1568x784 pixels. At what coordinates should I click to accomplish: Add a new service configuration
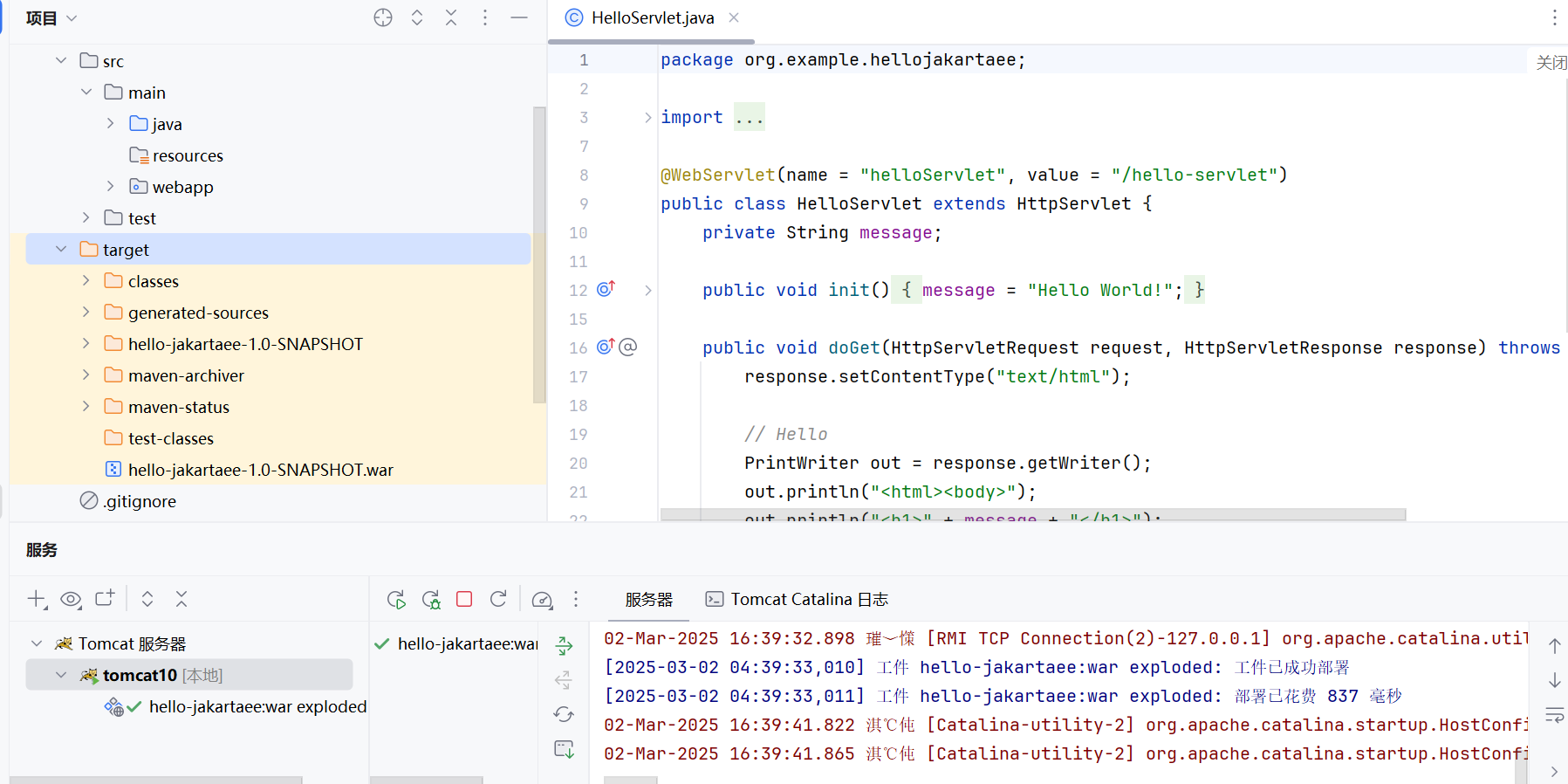click(x=37, y=599)
